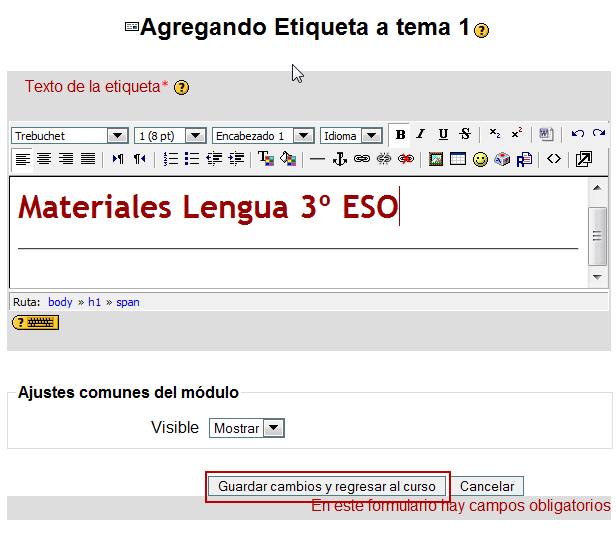Click the undo arrow icon
The width and height of the screenshot is (616, 534).
(578, 135)
